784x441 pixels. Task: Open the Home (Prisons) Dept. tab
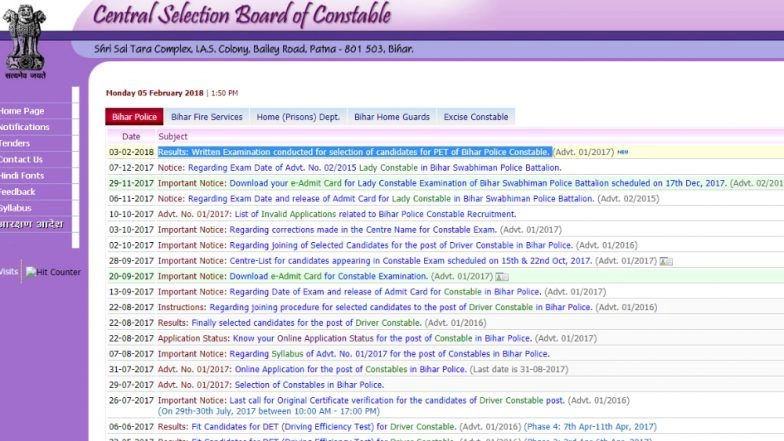pyautogui.click(x=298, y=116)
